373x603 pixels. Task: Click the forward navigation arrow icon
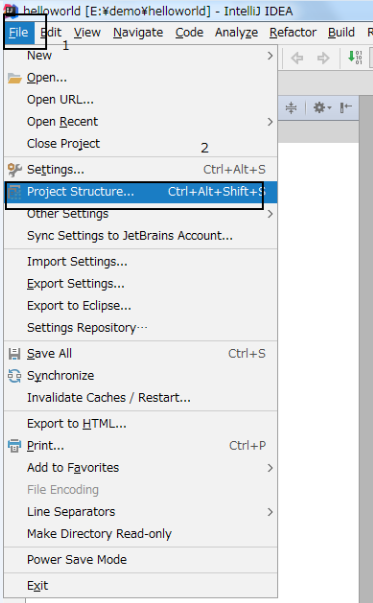323,58
